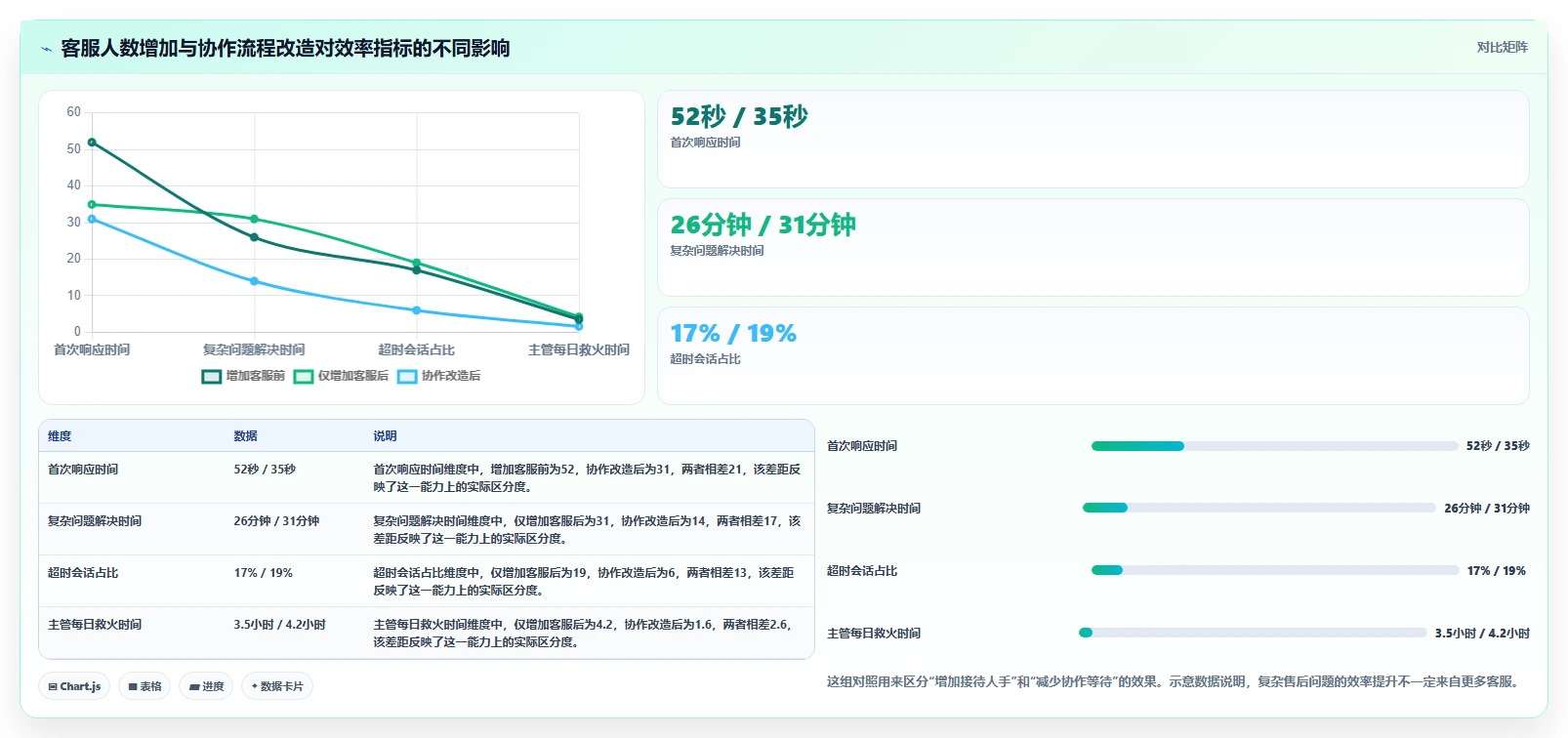Click the 超时会话占比 progress bar
The height and width of the screenshot is (738, 1568).
click(1275, 570)
